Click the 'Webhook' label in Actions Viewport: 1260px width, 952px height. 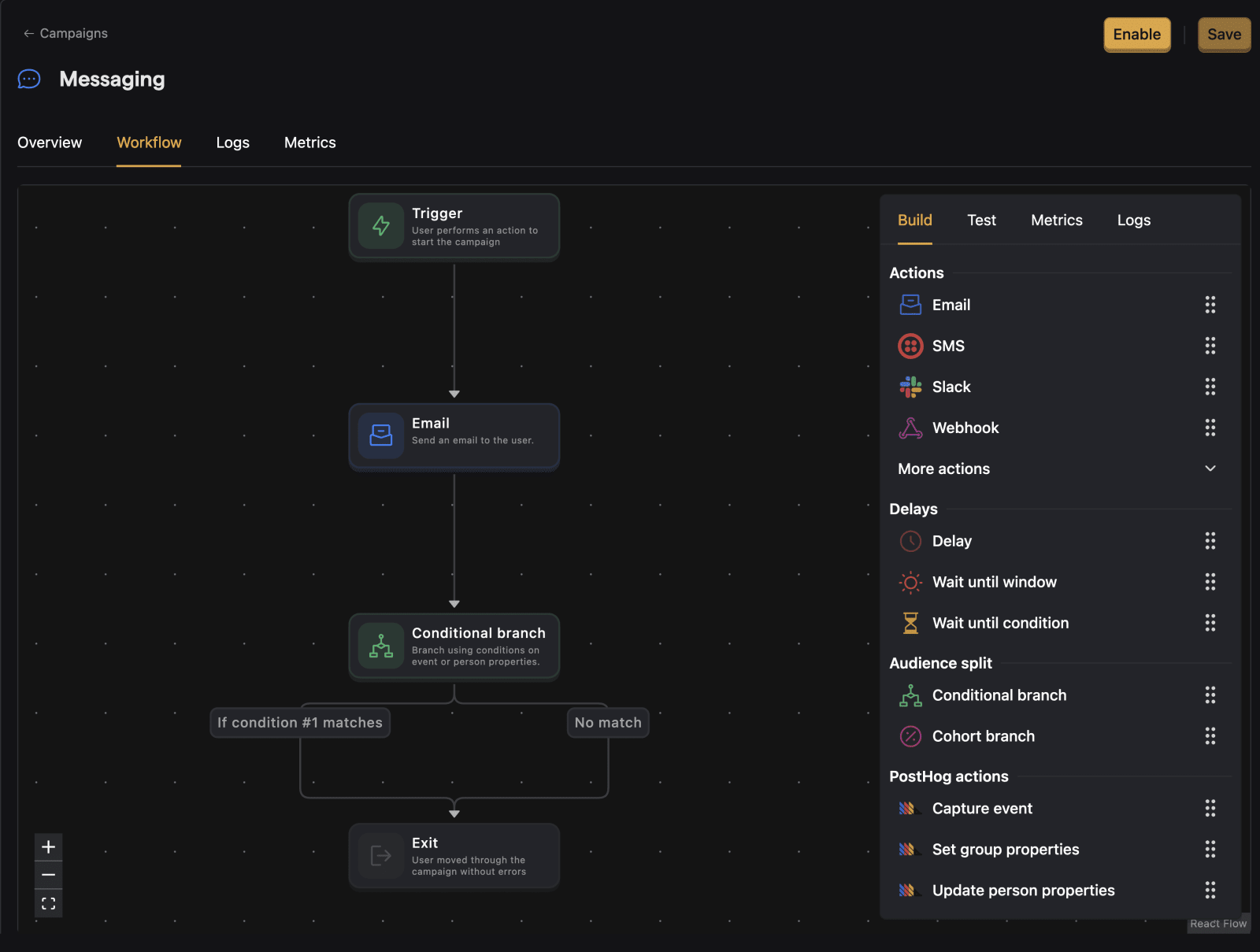(x=965, y=428)
